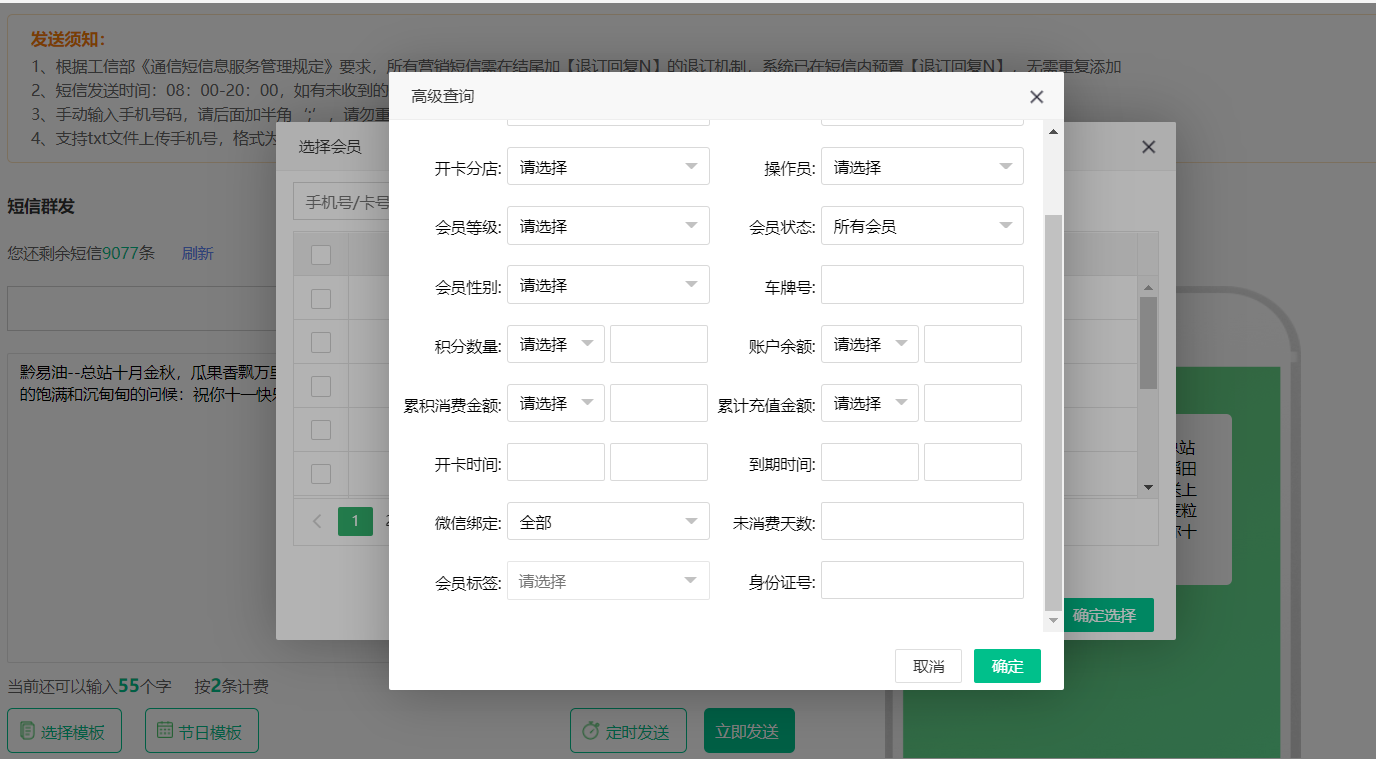1376x763 pixels.
Task: Confirm the advanced query with 确定
Action: click(1007, 665)
